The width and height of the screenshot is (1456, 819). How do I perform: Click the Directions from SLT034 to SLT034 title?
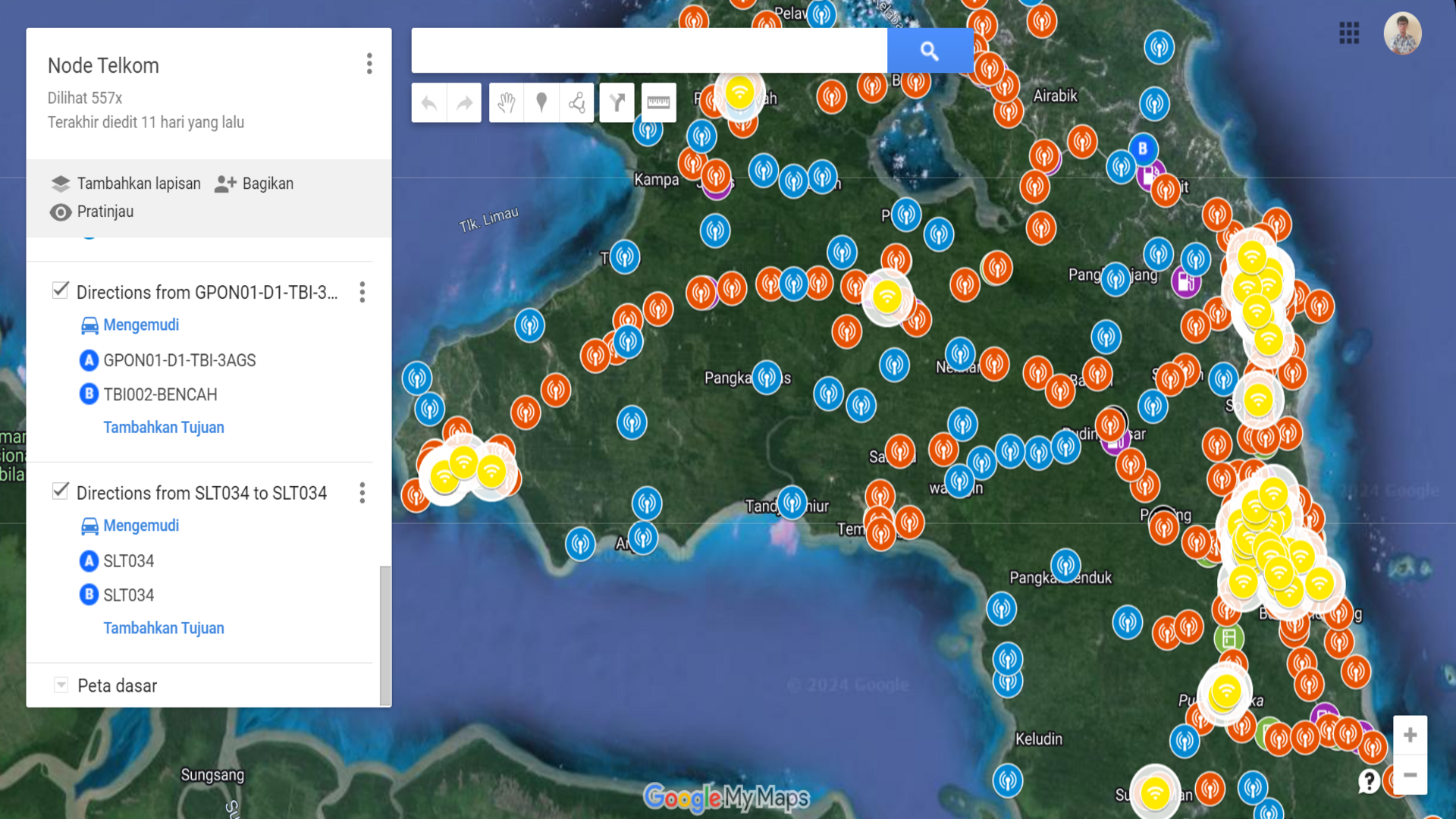click(202, 493)
